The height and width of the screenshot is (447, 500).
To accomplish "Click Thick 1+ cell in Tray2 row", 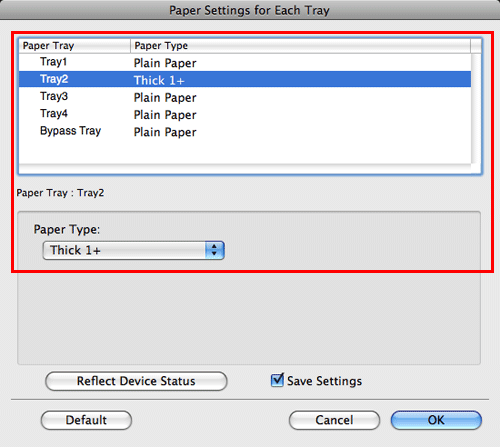I will coord(159,80).
